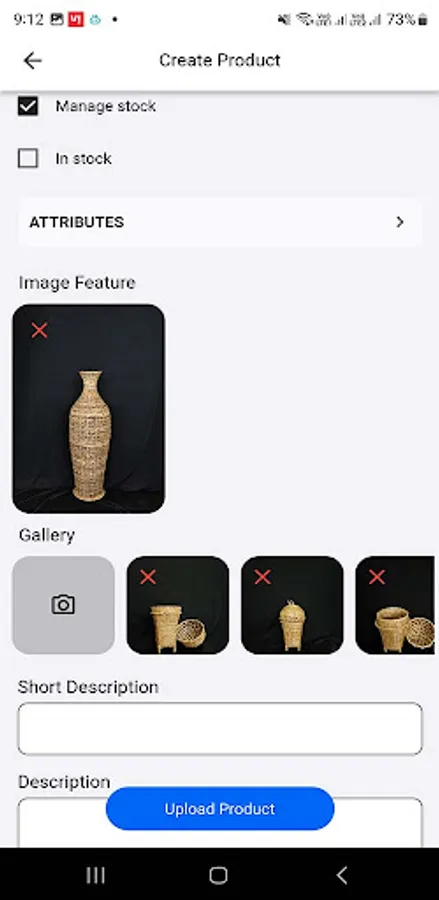This screenshot has height=900, width=439.
Task: Remove the featured vase image
Action: pos(39,330)
